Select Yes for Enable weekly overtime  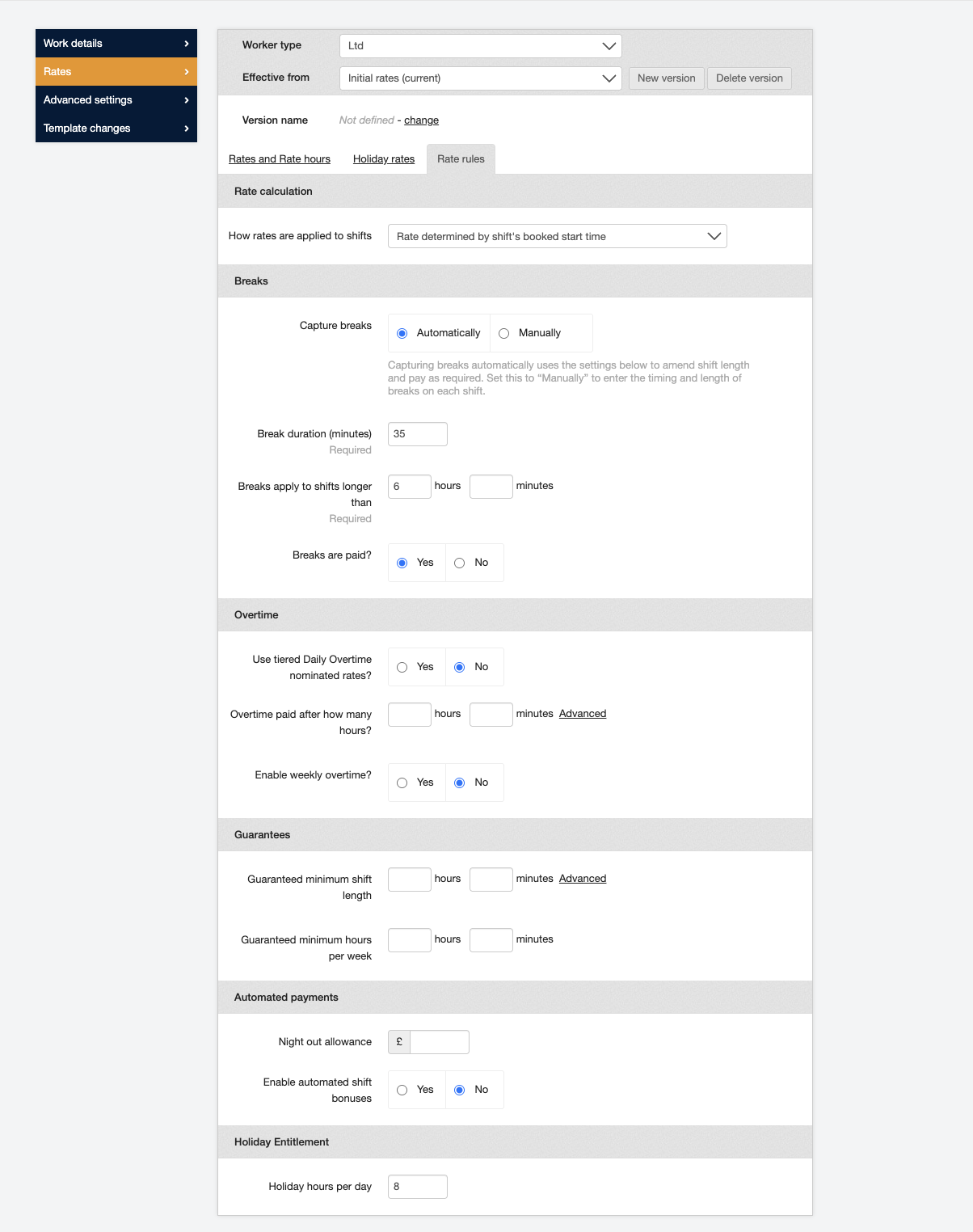[x=402, y=783]
